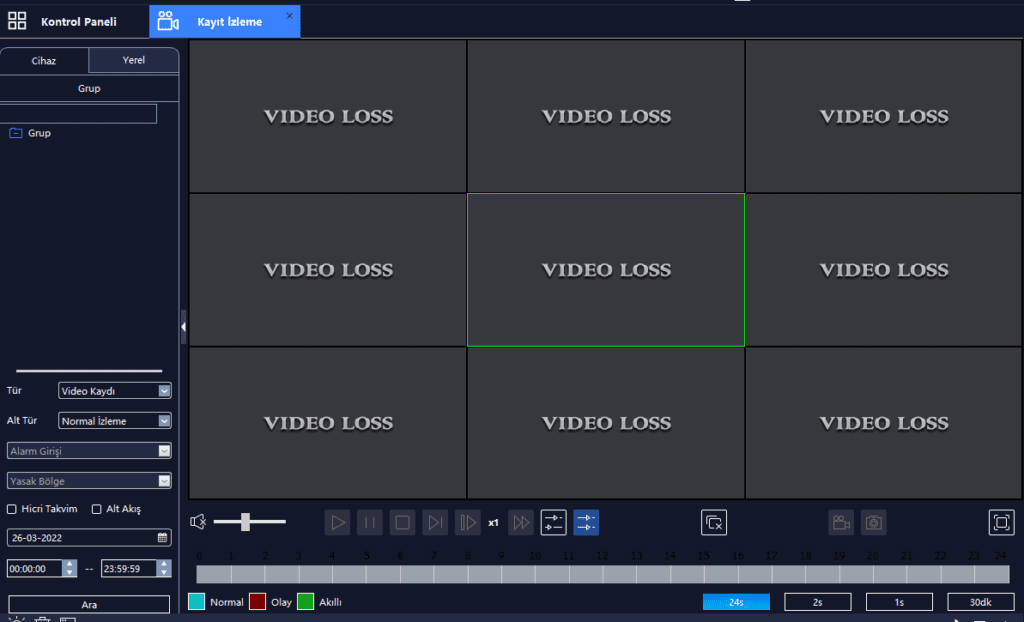Click the Play playback button
Viewport: 1024px width, 622px height.
pos(337,523)
